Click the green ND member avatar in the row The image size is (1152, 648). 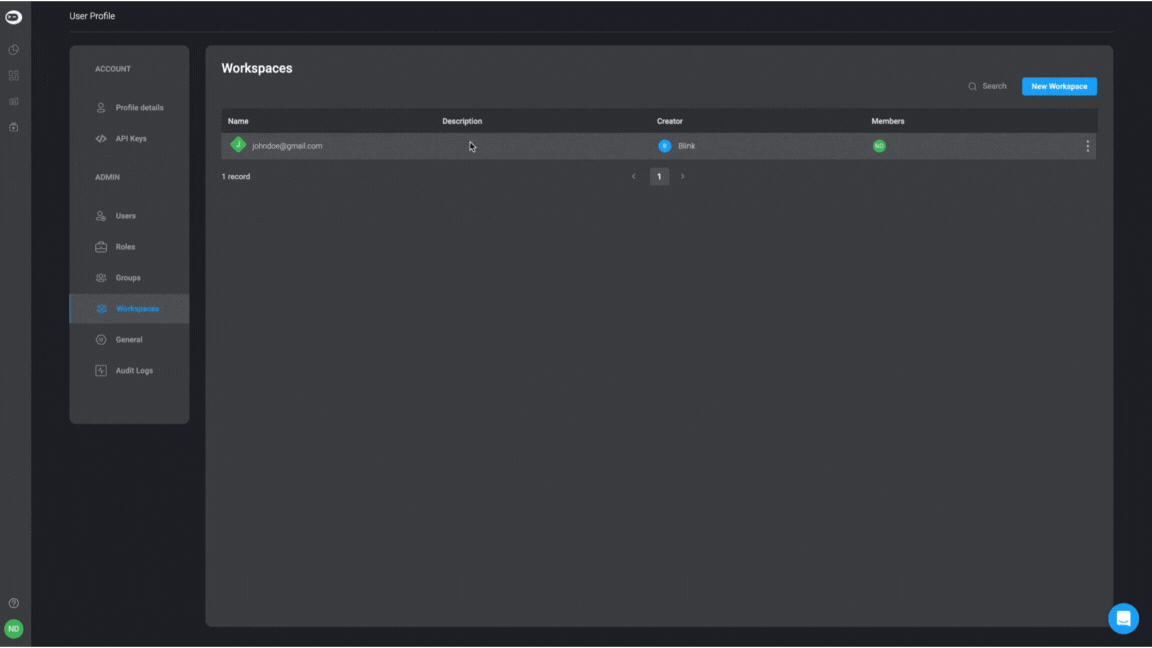pos(879,146)
